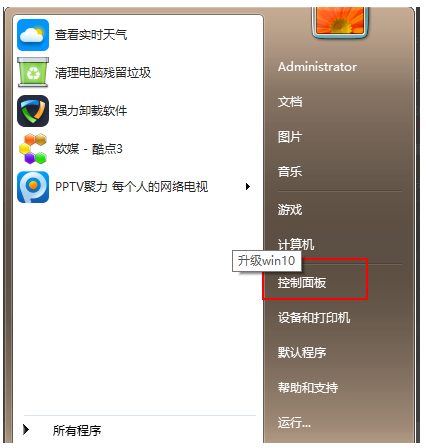Open the Administrator personal folder
Image resolution: width=426 pixels, height=448 pixels.
pyautogui.click(x=317, y=67)
